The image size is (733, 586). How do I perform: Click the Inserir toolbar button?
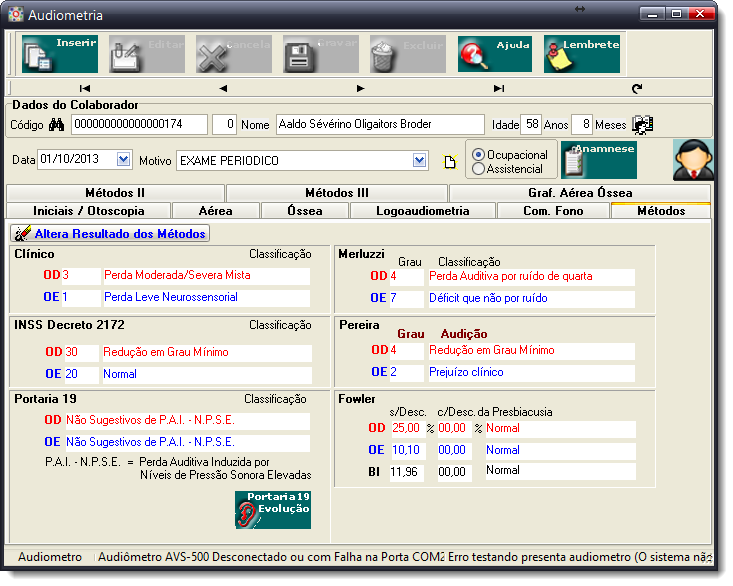point(60,54)
